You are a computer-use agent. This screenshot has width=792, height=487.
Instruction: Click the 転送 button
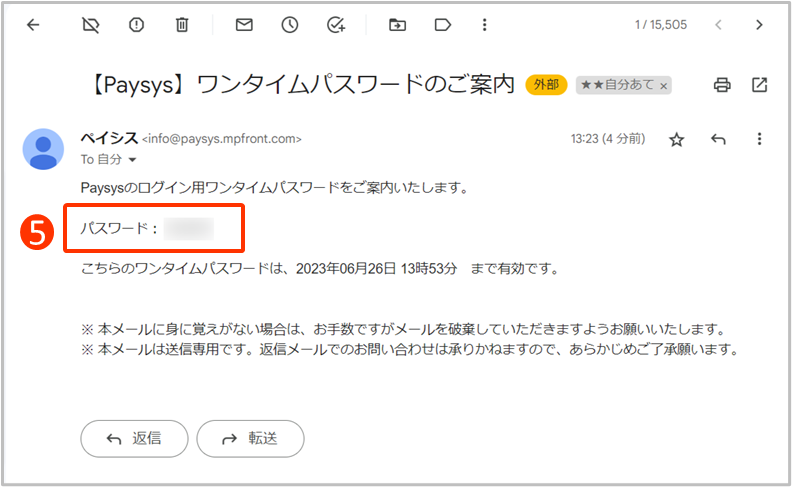coord(250,438)
